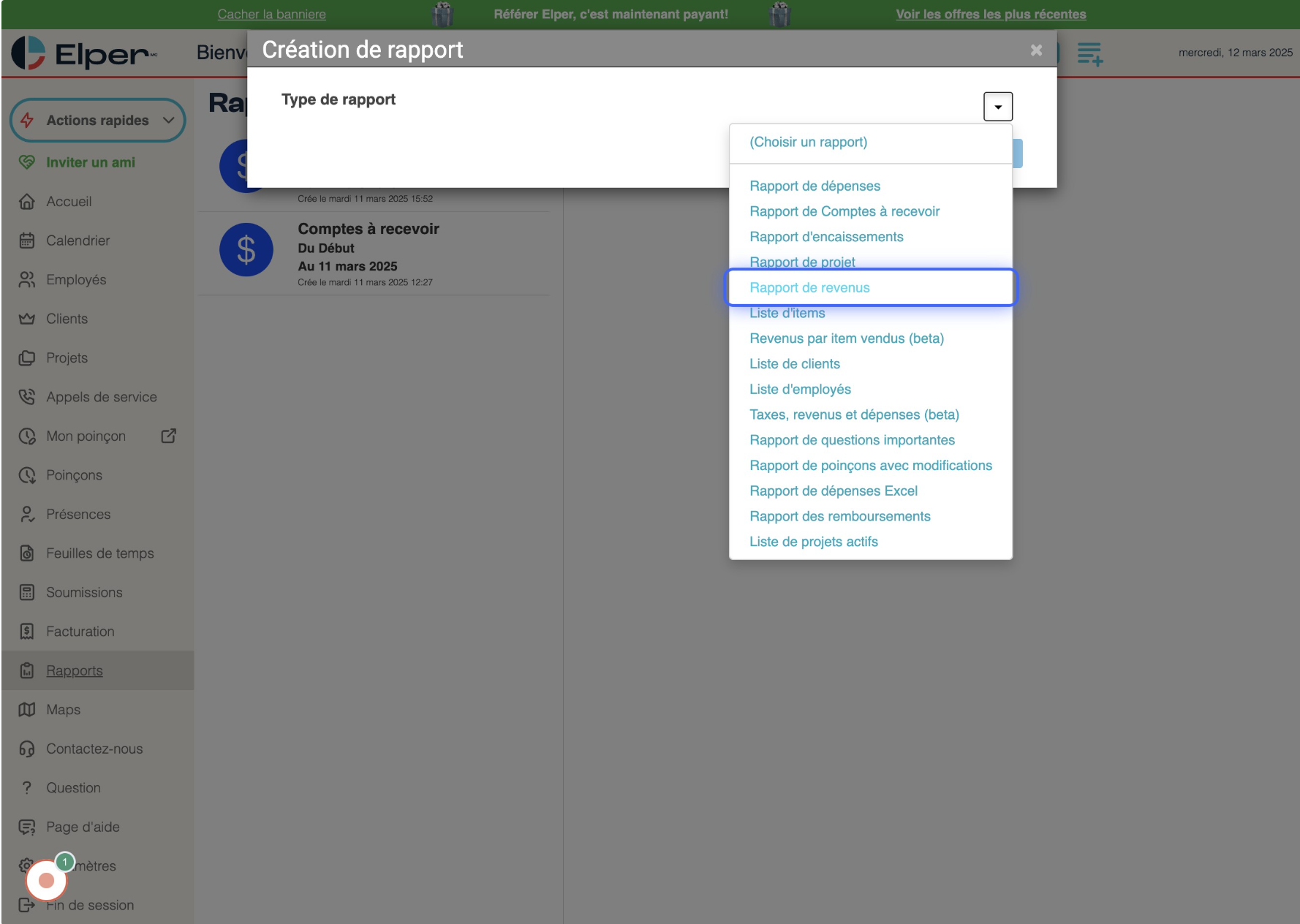Click the Présences person icon

click(27, 514)
